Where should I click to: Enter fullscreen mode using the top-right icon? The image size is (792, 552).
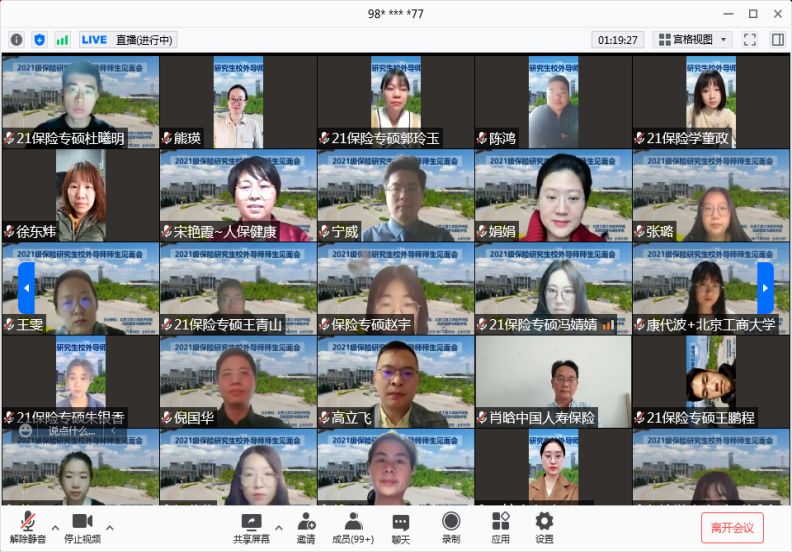[x=749, y=40]
